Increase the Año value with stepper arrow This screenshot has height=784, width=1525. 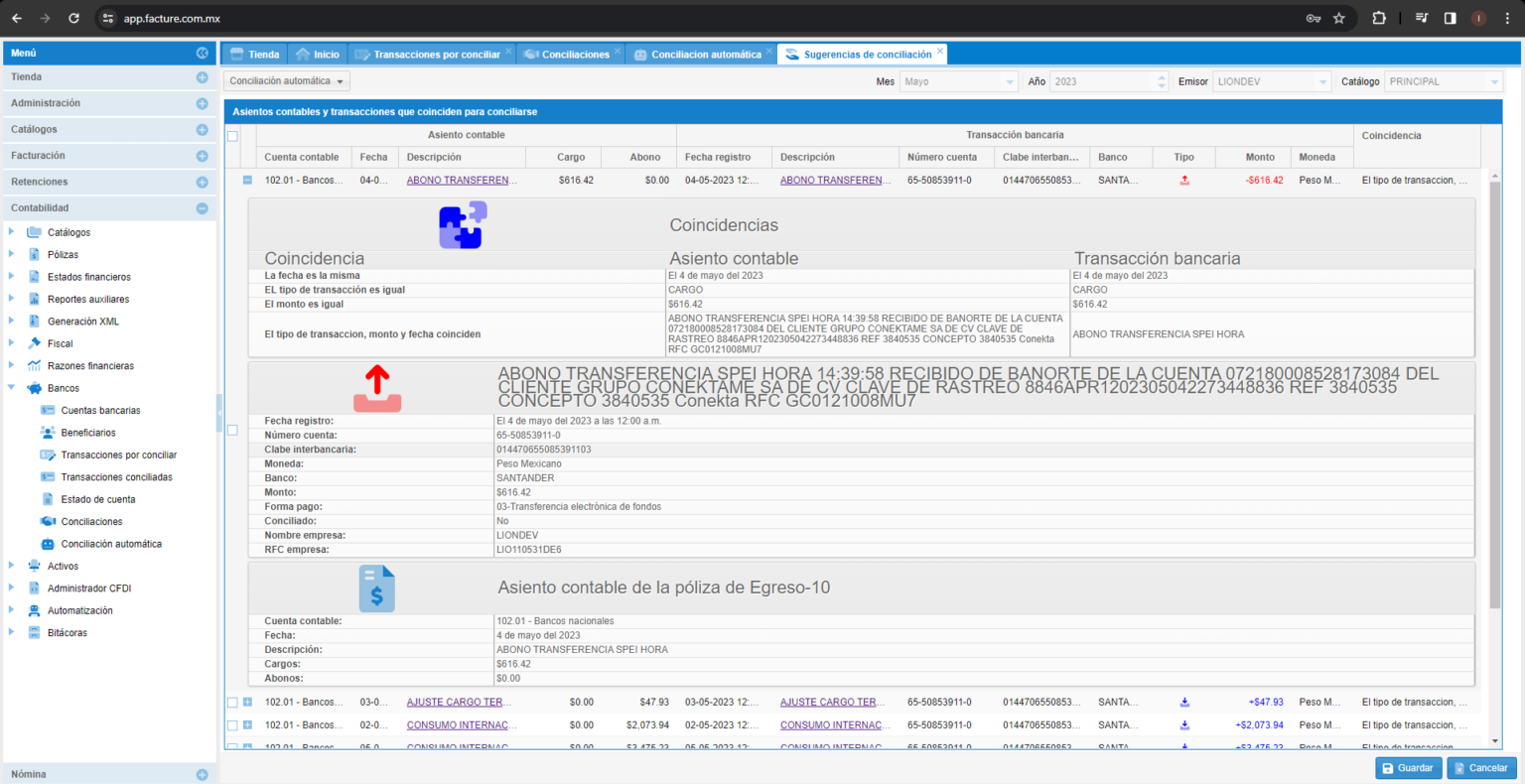point(1162,77)
